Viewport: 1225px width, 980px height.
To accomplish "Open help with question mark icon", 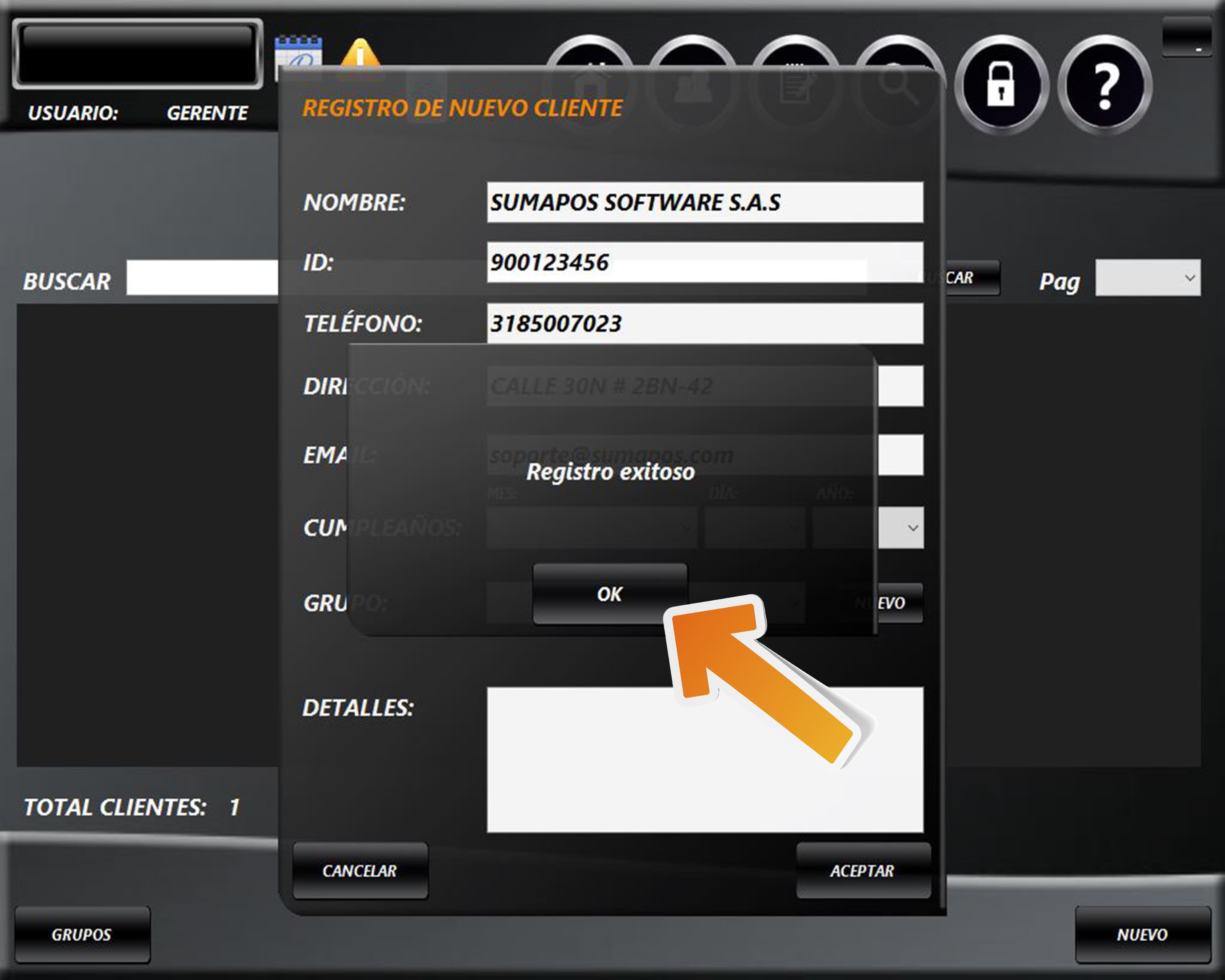I will 1105,85.
